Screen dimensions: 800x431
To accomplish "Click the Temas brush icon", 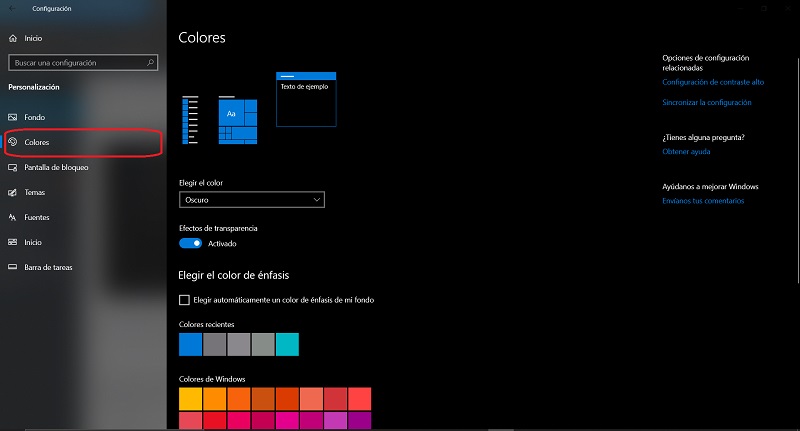I will coord(13,192).
